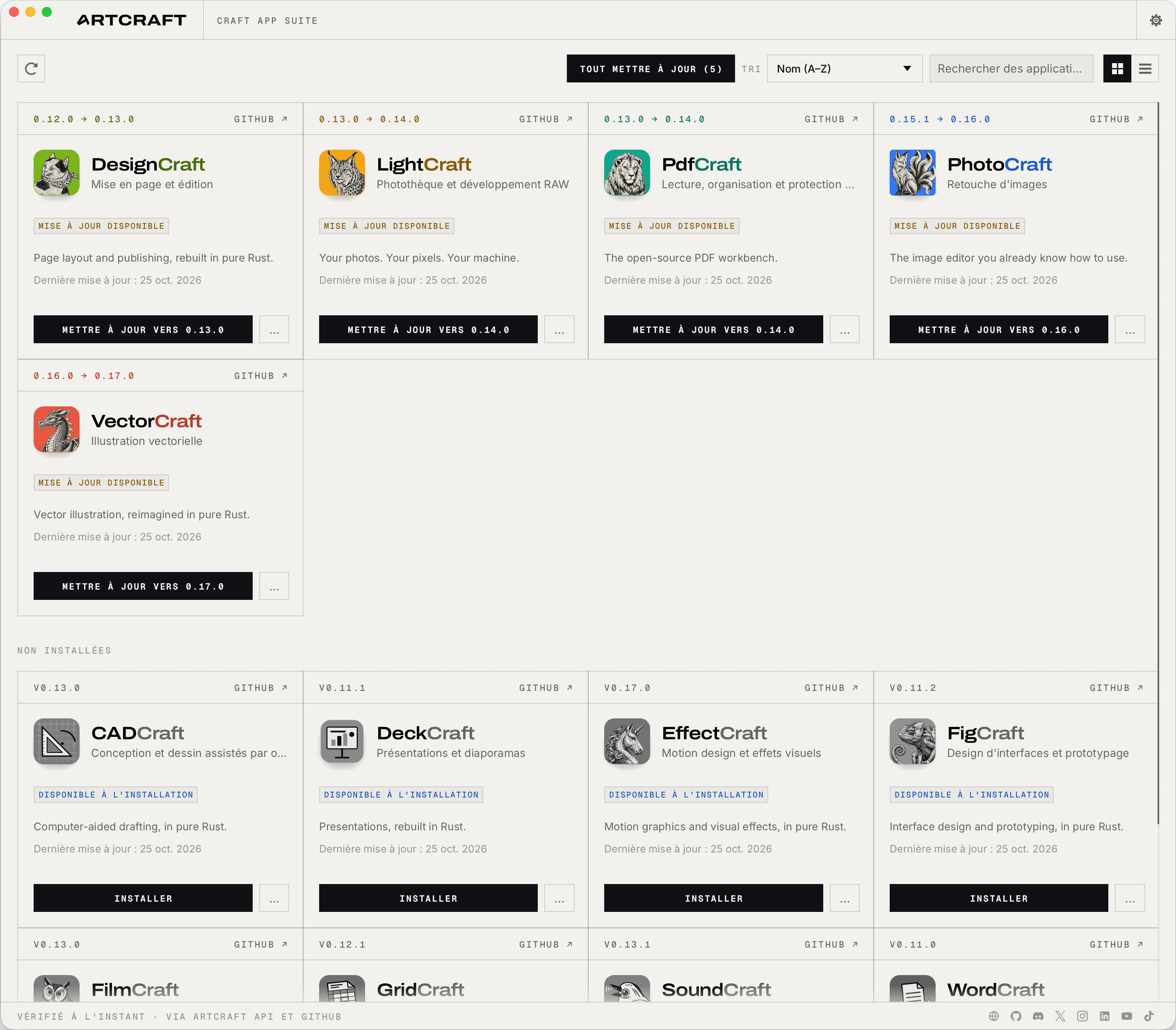Image resolution: width=1176 pixels, height=1030 pixels.
Task: Open PdfCraft GitHub link
Action: click(x=831, y=119)
